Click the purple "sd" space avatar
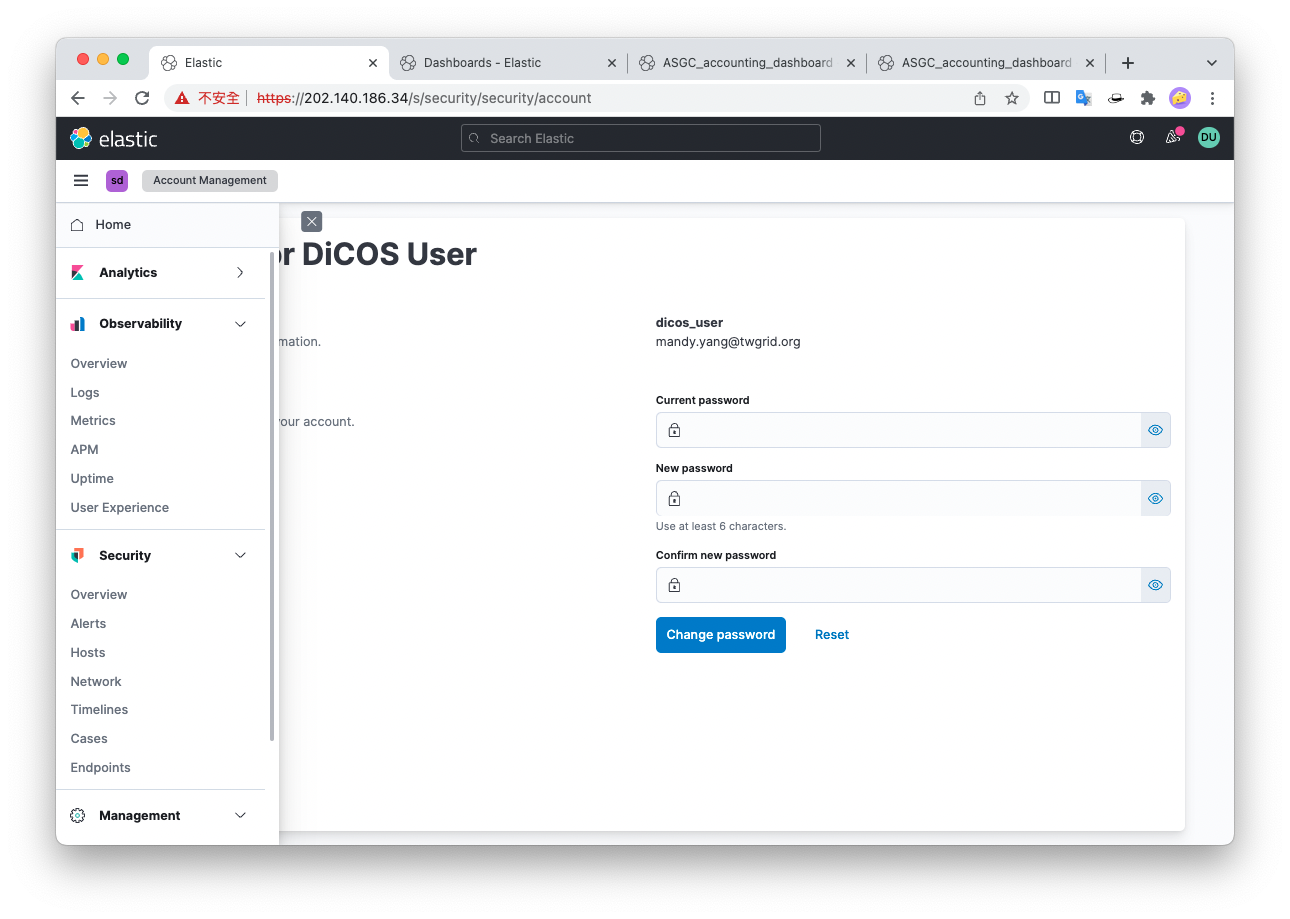This screenshot has height=919, width=1290. click(117, 181)
